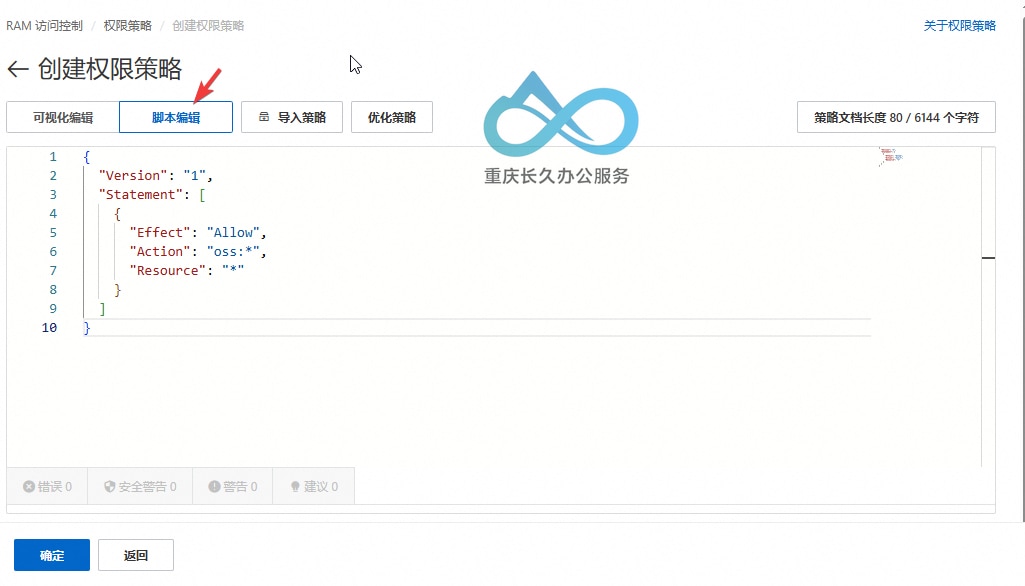Image resolution: width=1025 pixels, height=586 pixels.
Task: Click the 返回 button
Action: pos(136,555)
